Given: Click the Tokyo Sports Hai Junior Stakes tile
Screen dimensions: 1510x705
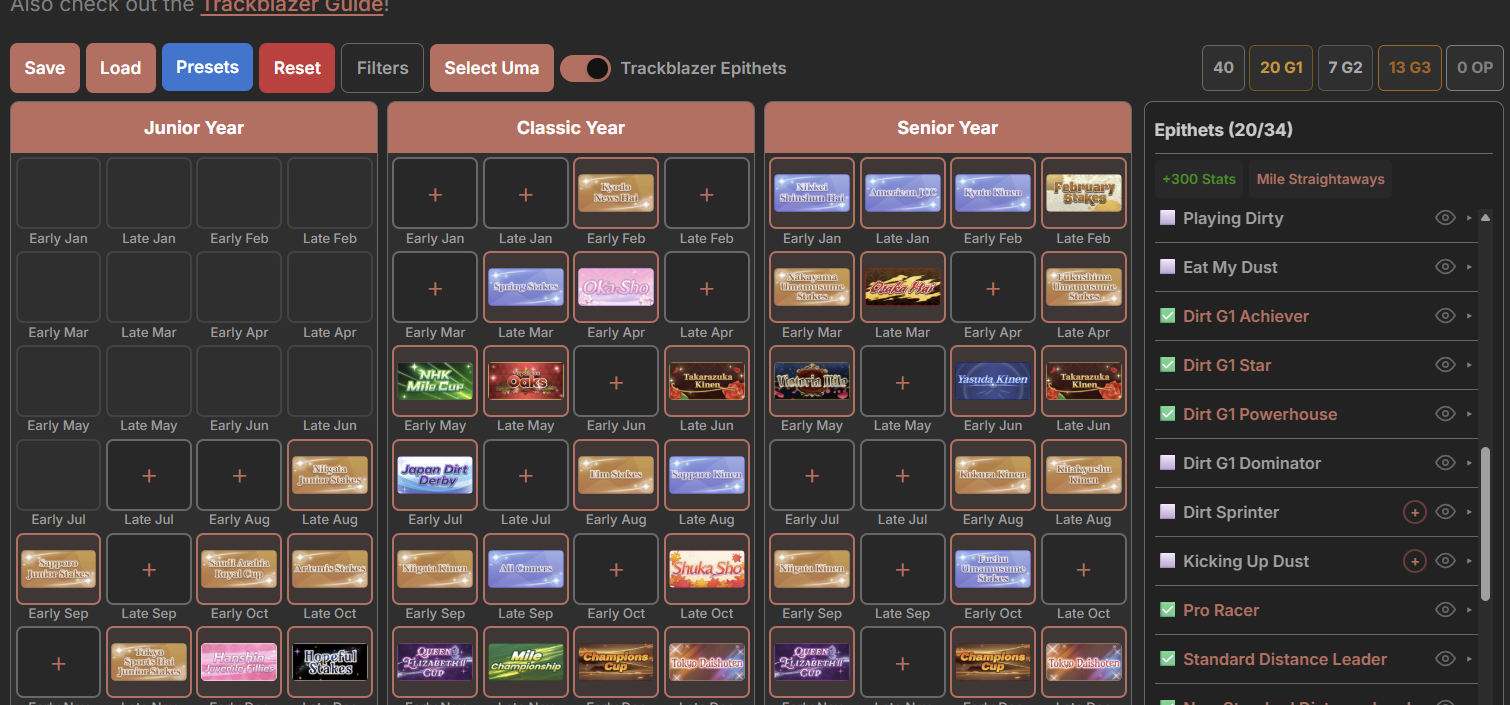Looking at the screenshot, I should 149,662.
